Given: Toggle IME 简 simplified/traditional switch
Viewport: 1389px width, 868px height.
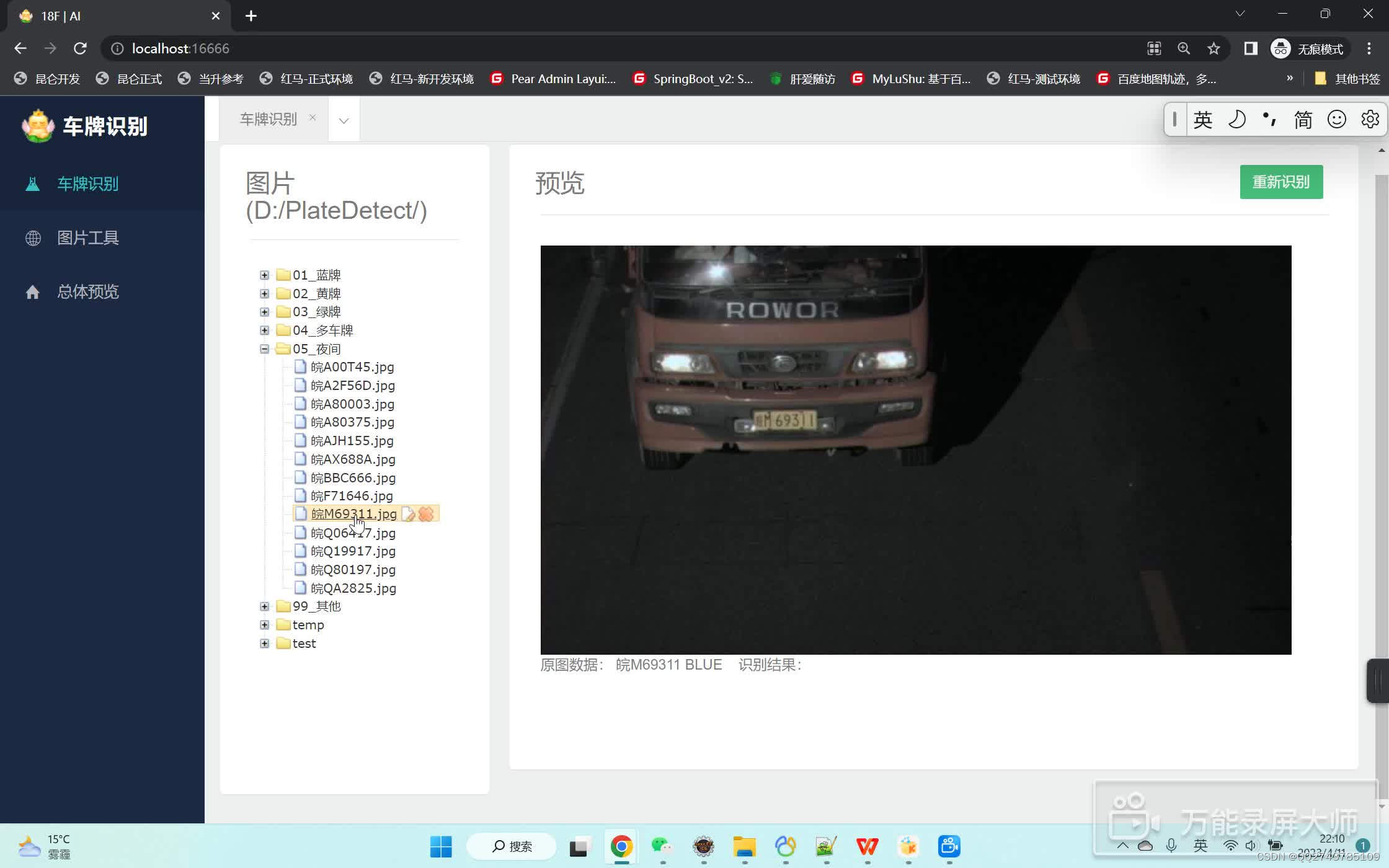Looking at the screenshot, I should 1303,119.
